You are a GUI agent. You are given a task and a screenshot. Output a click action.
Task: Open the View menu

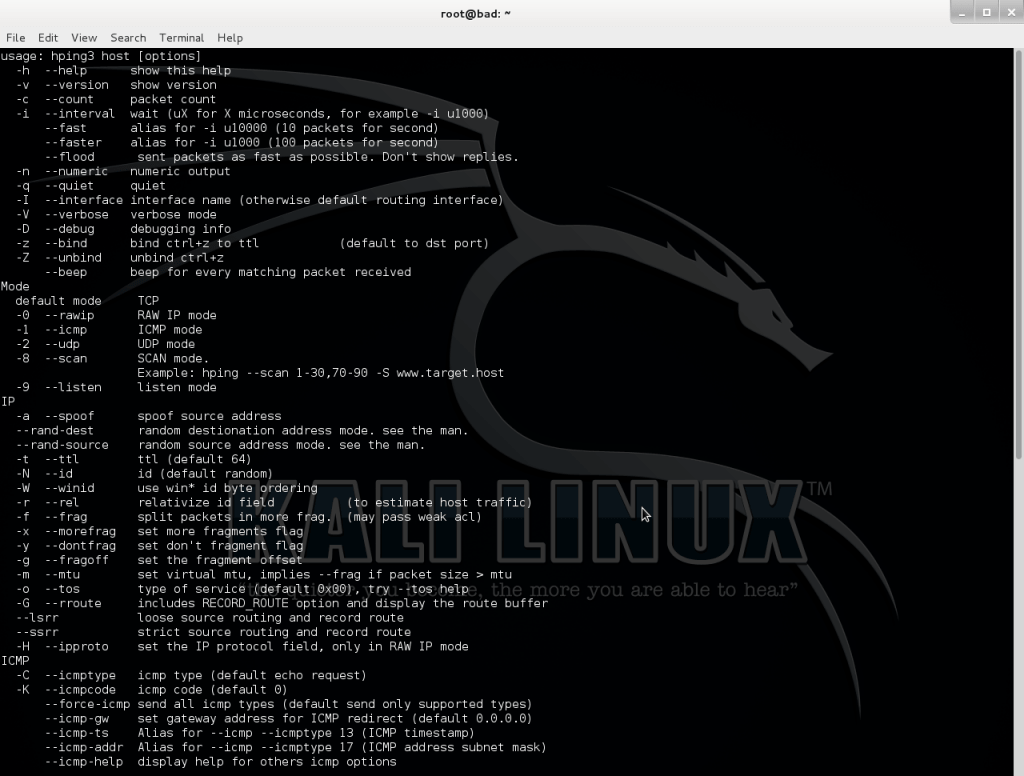pos(84,38)
